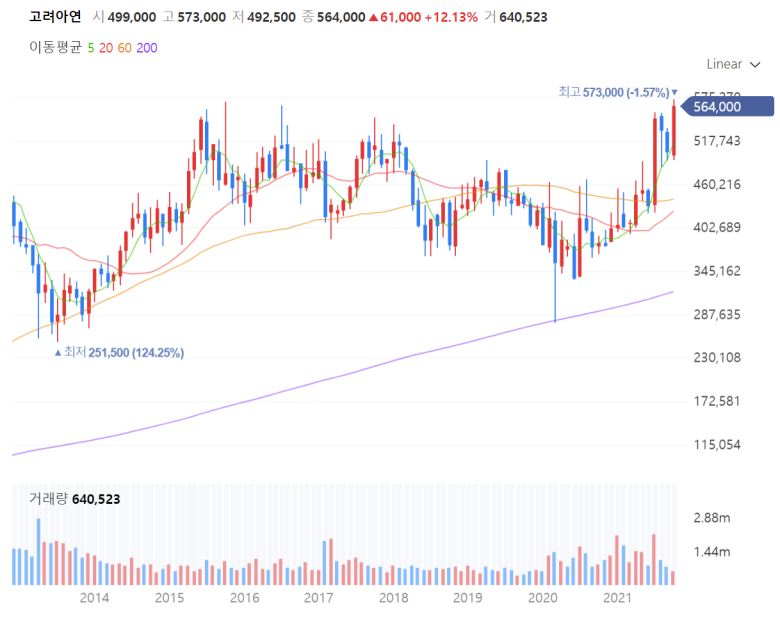Toggle the 5-period moving average
Screen dimensions: 780x630
coord(91,48)
